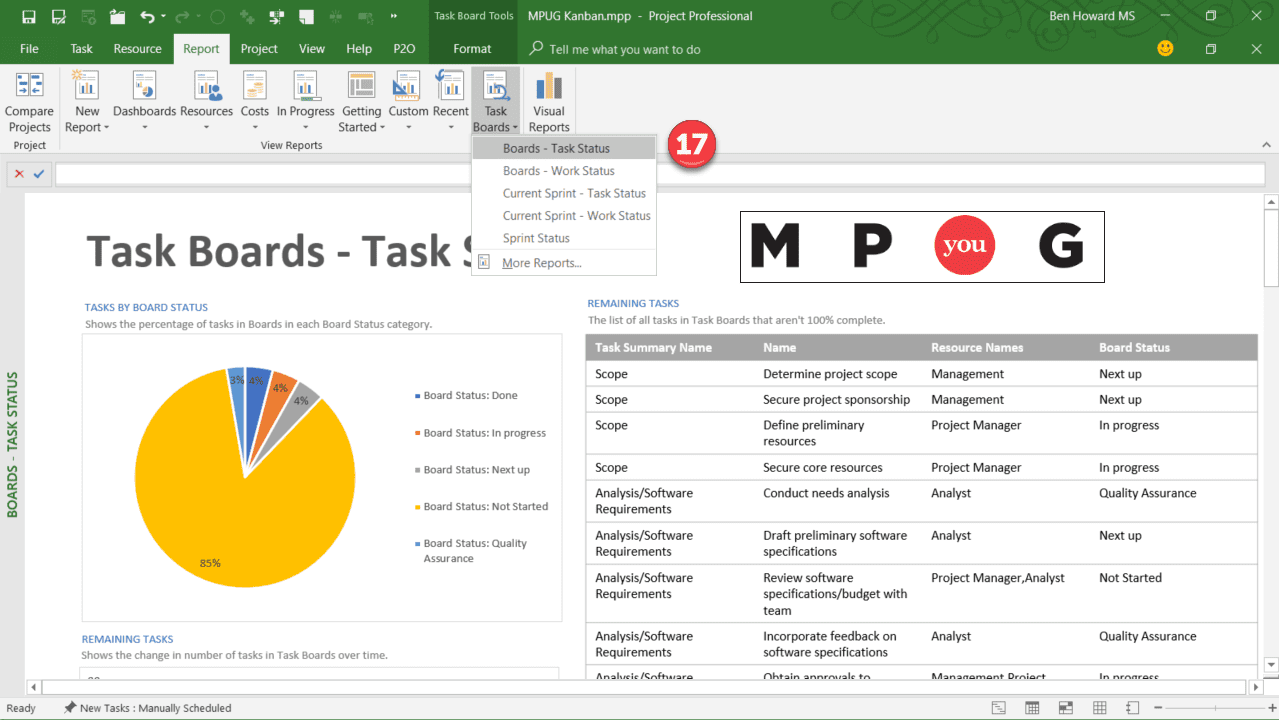Viewport: 1279px width, 720px height.
Task: Open the Costs reports icon
Action: point(255,88)
